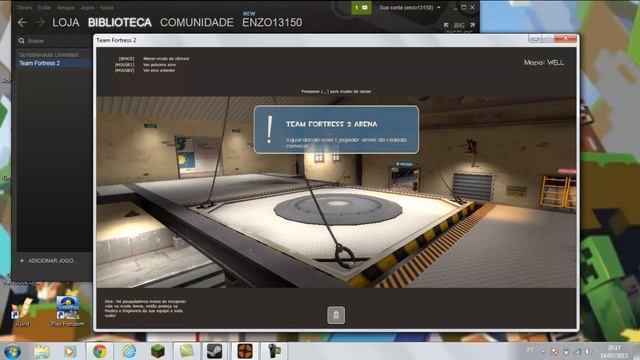Switch to Steam via its taskbar icon
The width and height of the screenshot is (640, 360).
coord(214,351)
